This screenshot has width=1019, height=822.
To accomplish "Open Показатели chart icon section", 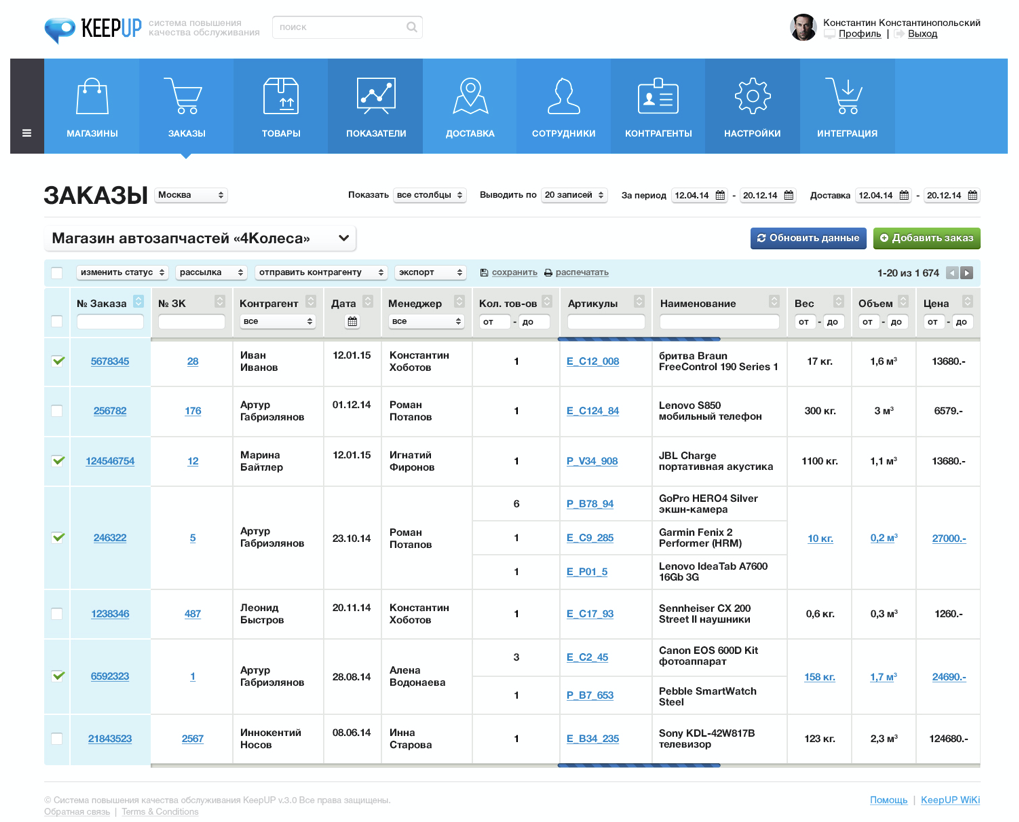I will (x=376, y=97).
